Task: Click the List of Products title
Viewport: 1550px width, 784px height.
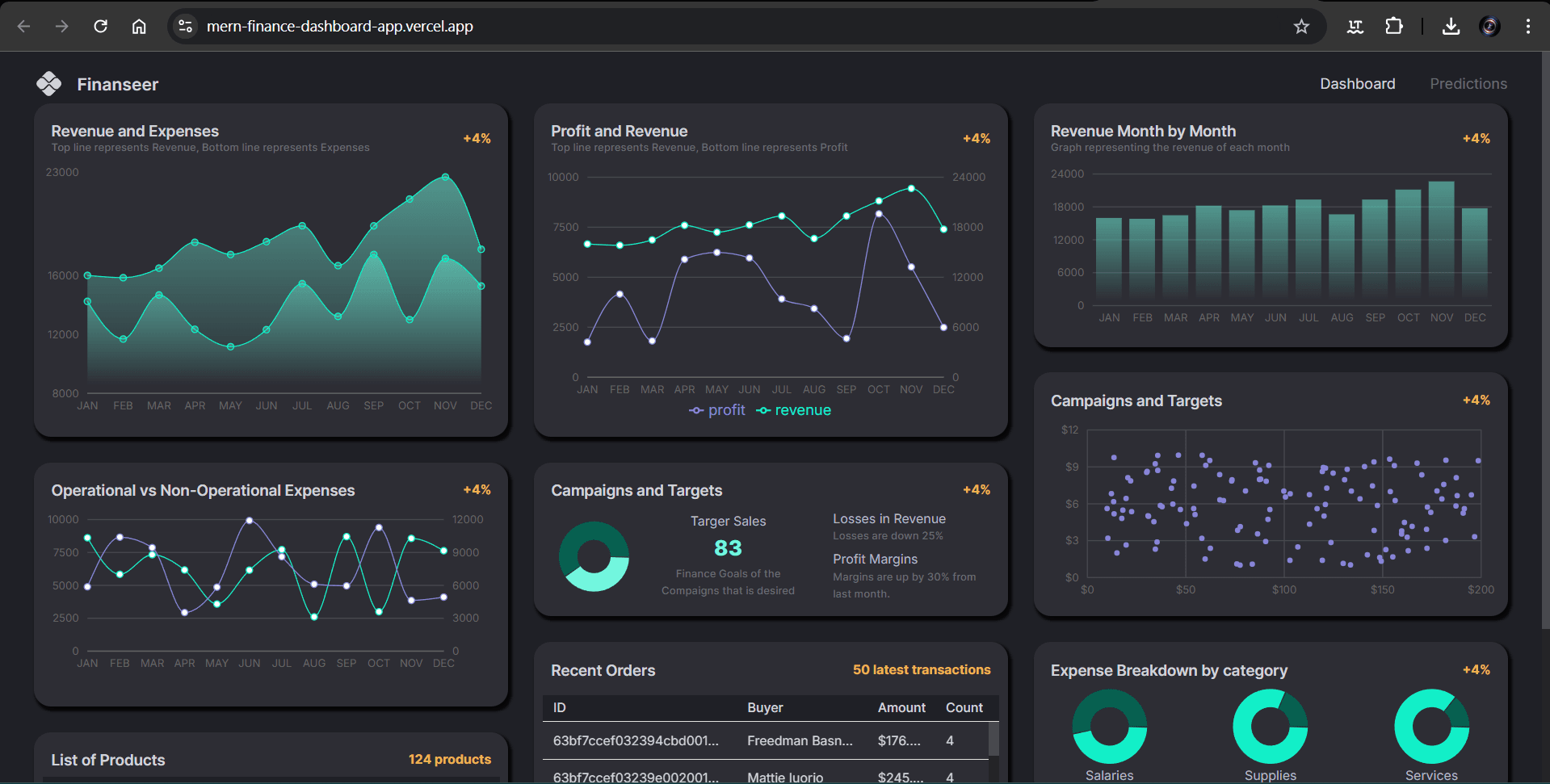Action: pyautogui.click(x=108, y=760)
